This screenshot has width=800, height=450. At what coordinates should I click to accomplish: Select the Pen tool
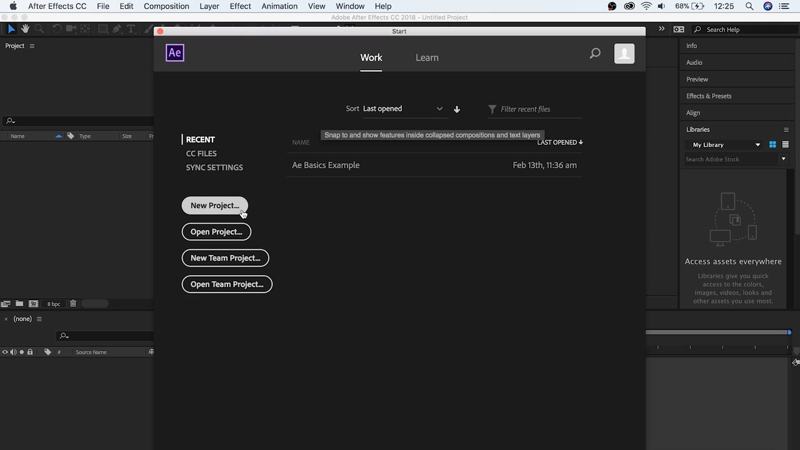coord(117,29)
